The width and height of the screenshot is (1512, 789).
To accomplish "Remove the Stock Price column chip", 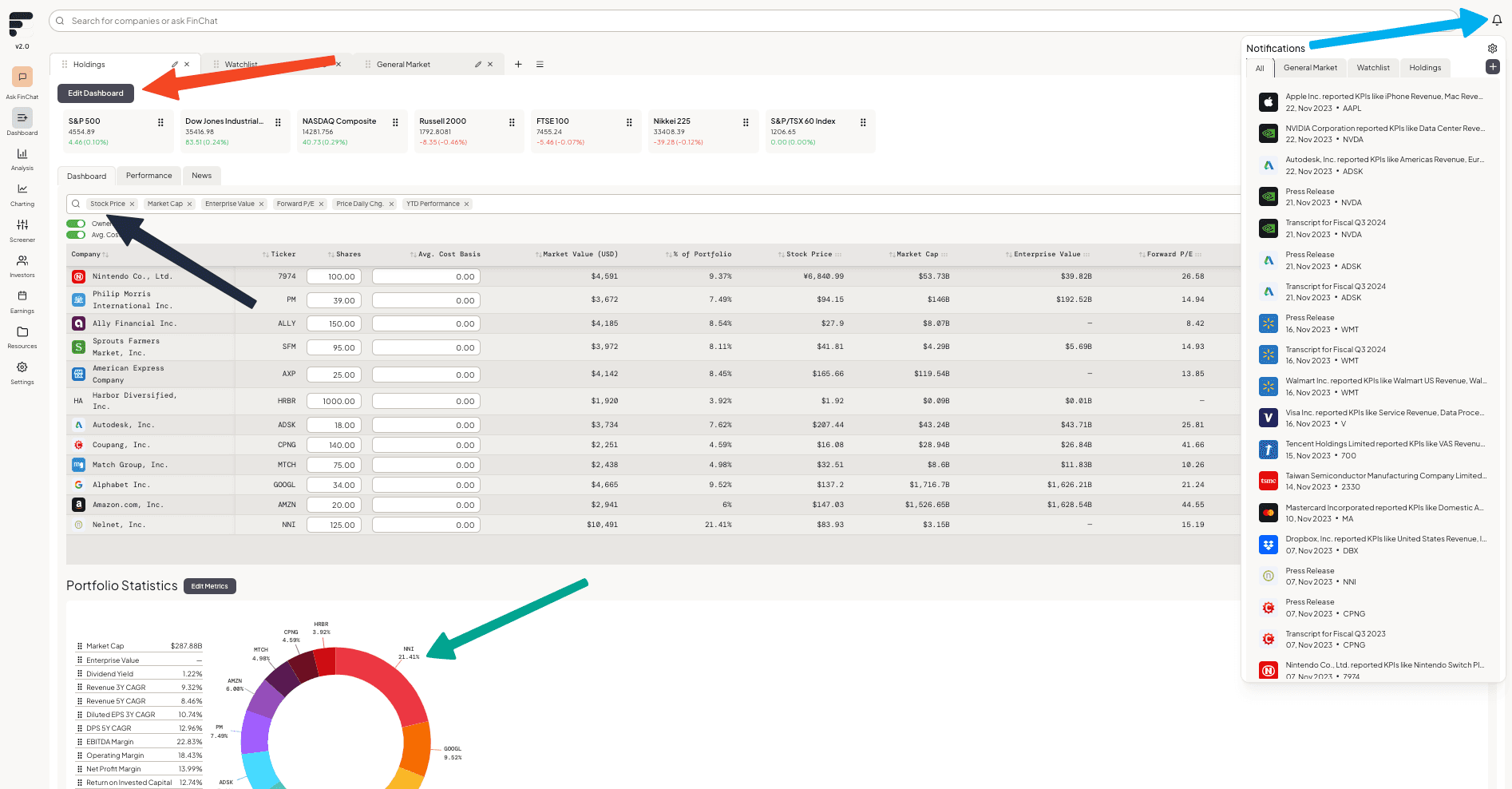I will (x=132, y=204).
